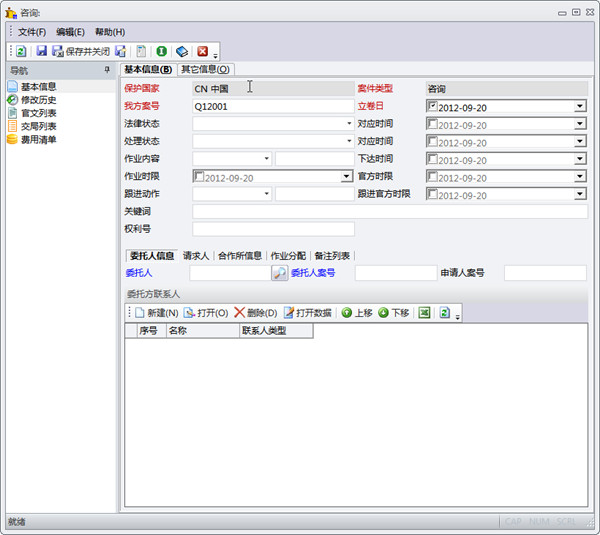This screenshot has height=535, width=600.
Task: Click the 名称 column header
Action: pyautogui.click(x=203, y=331)
